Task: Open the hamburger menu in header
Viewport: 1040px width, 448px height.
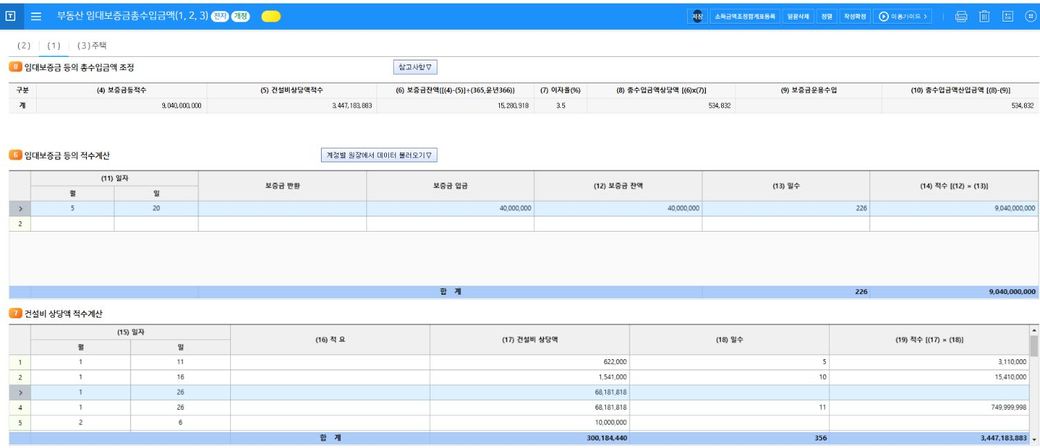Action: (36, 16)
